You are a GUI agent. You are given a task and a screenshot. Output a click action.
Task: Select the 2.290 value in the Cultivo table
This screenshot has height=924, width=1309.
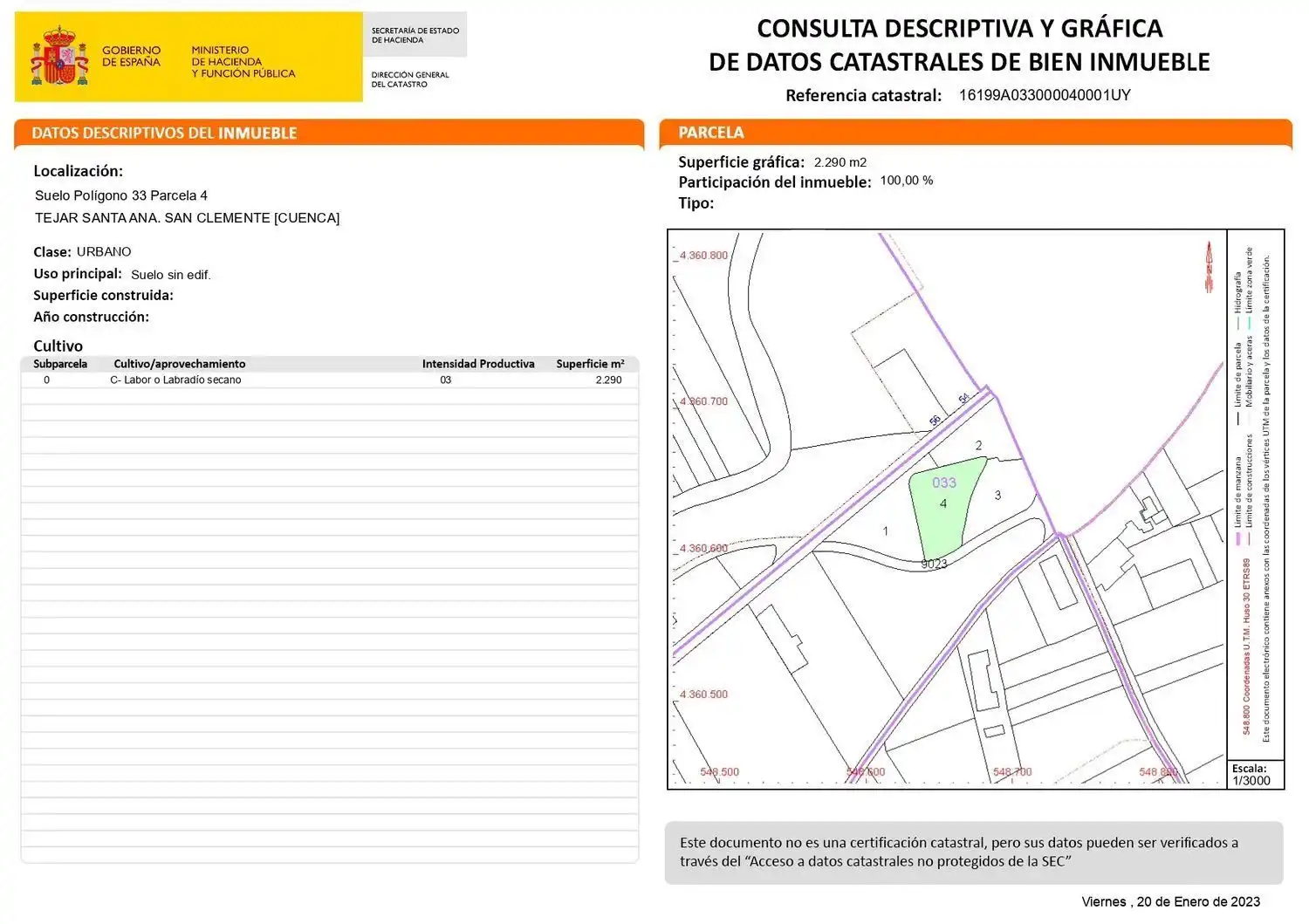(608, 380)
